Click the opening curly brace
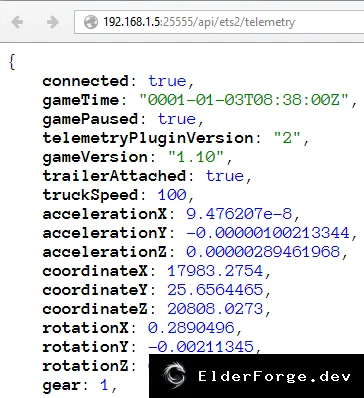Image resolution: width=364 pixels, height=398 pixels. tap(12, 62)
